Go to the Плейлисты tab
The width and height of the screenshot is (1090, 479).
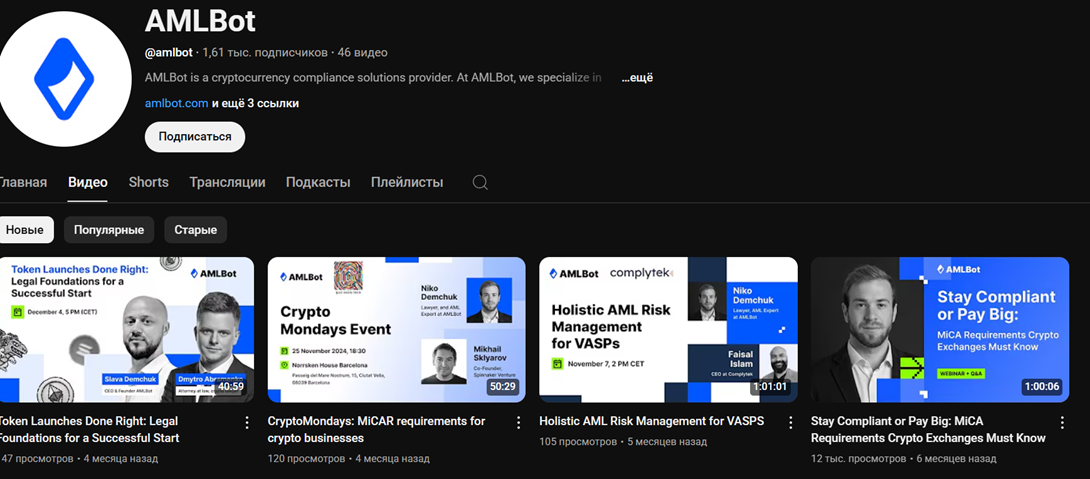click(x=407, y=182)
